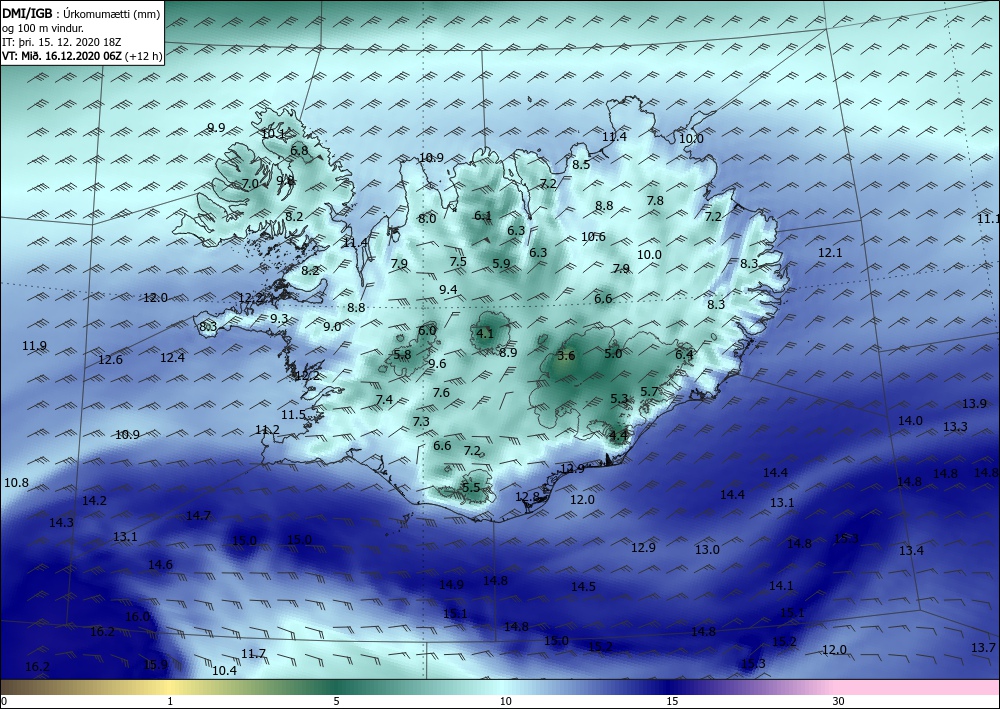Click the 'DMI/IGB : Úrkomumætti (mm)' title line

81,14
